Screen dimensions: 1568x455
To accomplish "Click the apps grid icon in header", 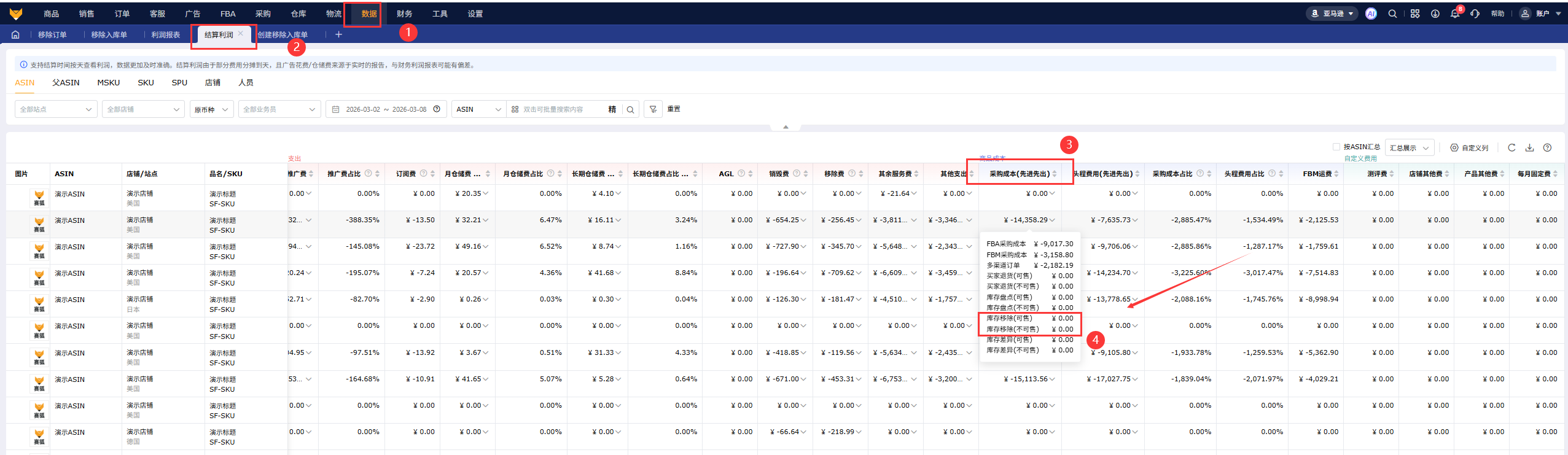I will click(x=1415, y=14).
